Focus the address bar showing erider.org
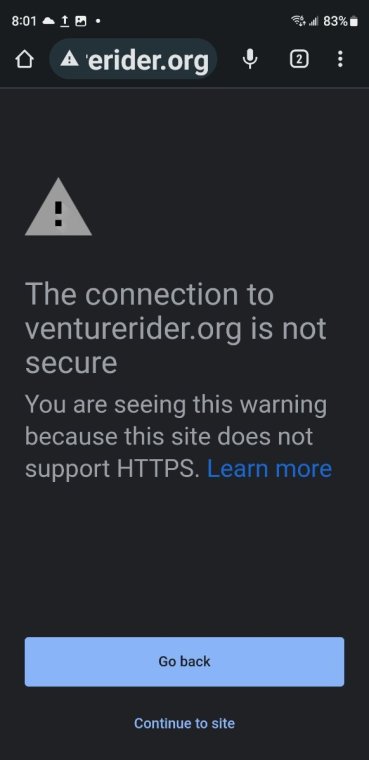Image resolution: width=369 pixels, height=760 pixels. point(133,60)
